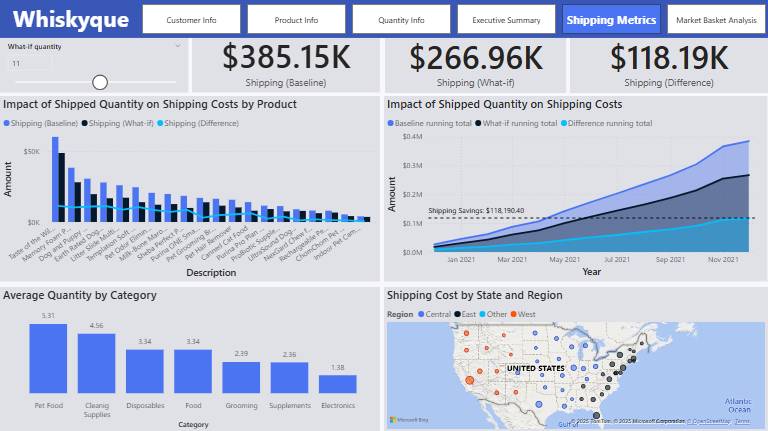Image resolution: width=768 pixels, height=431 pixels.
Task: Select the East region legend item
Action: 465,314
